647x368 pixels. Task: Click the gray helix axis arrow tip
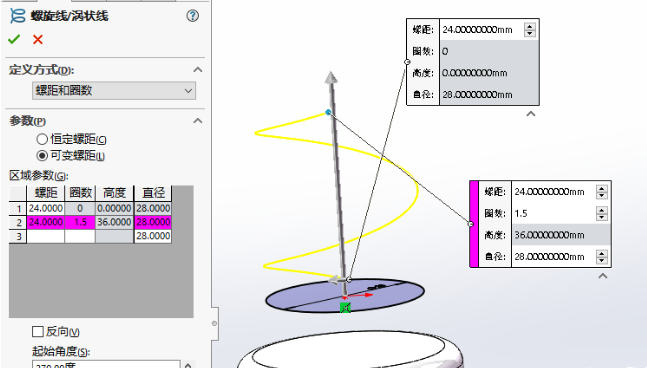[x=331, y=77]
